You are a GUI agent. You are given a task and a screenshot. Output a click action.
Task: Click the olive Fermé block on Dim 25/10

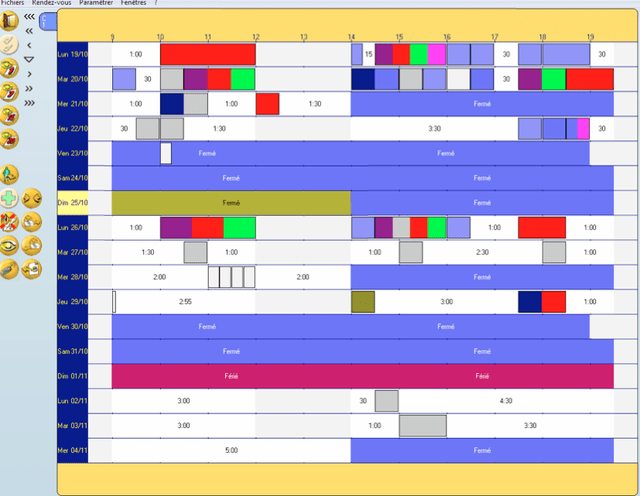tap(231, 203)
